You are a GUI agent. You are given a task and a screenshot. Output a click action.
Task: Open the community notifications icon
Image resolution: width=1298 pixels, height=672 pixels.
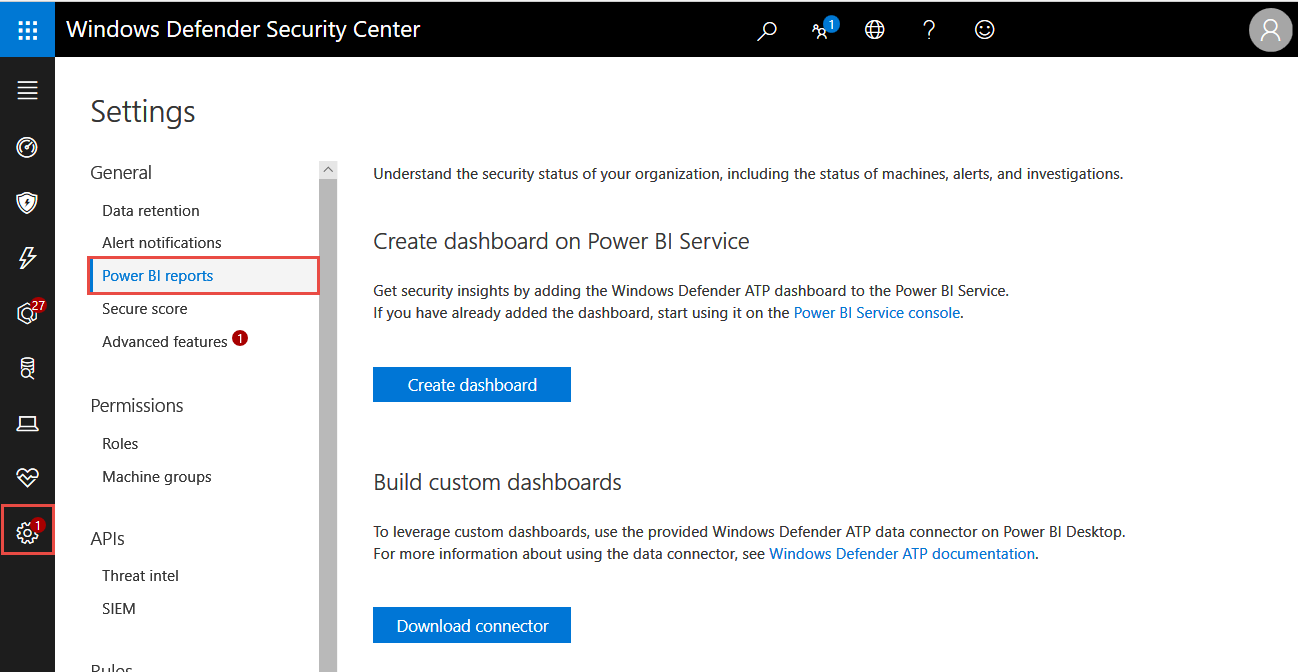(x=821, y=30)
